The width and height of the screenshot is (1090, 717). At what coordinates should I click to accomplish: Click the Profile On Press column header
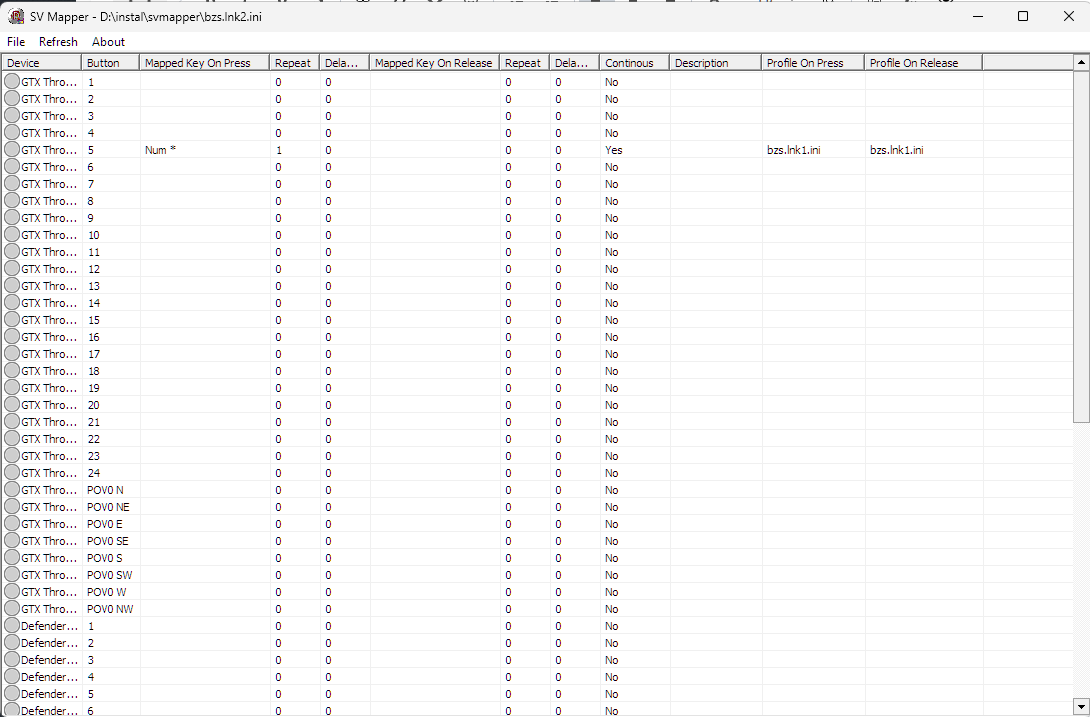(813, 63)
